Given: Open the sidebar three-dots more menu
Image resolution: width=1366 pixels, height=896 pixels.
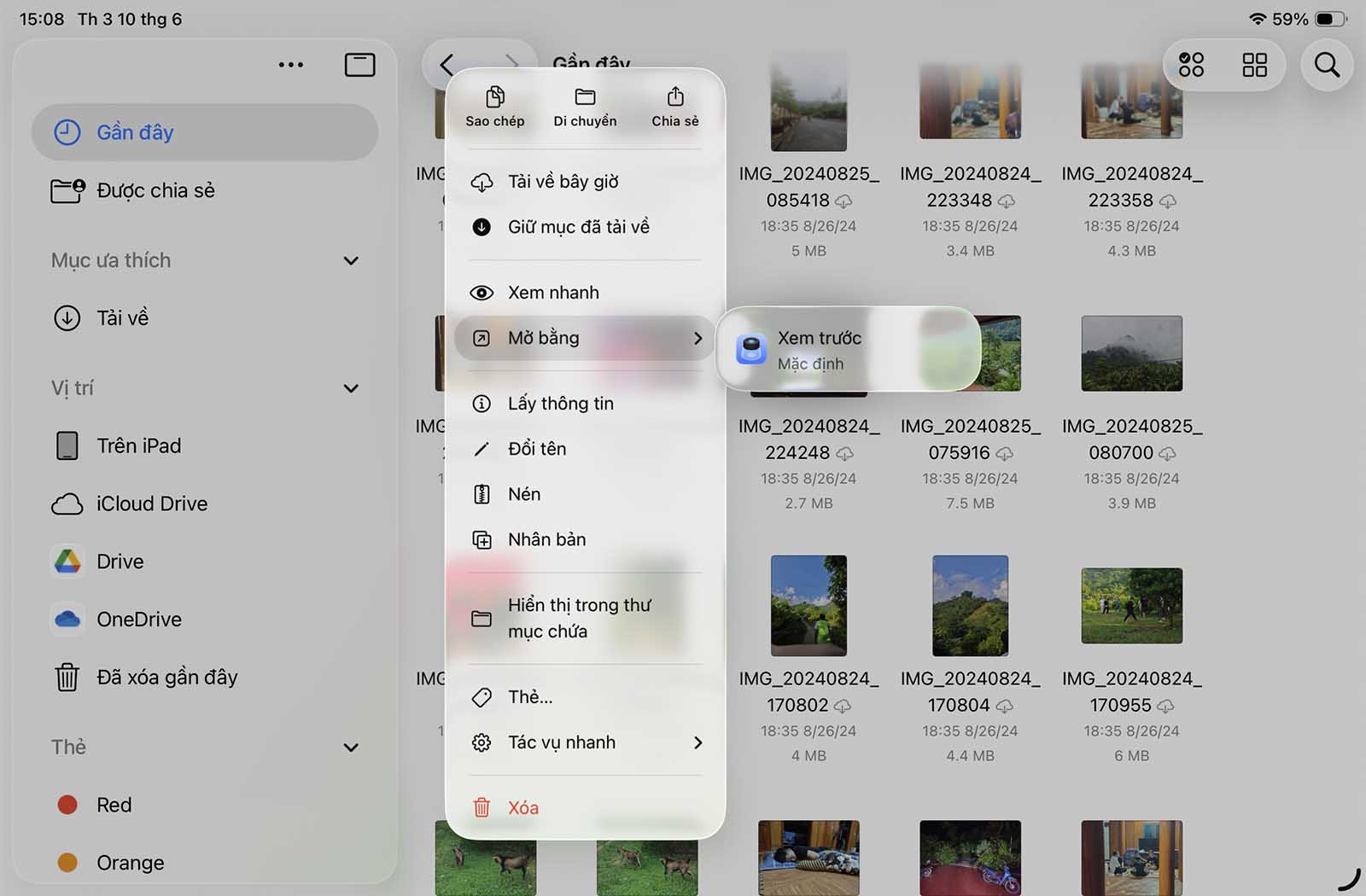Looking at the screenshot, I should coord(290,65).
